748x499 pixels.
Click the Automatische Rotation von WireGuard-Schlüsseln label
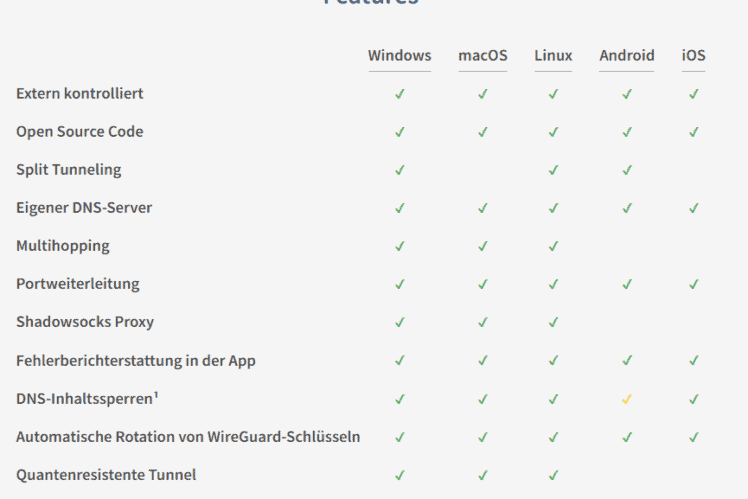(x=188, y=437)
